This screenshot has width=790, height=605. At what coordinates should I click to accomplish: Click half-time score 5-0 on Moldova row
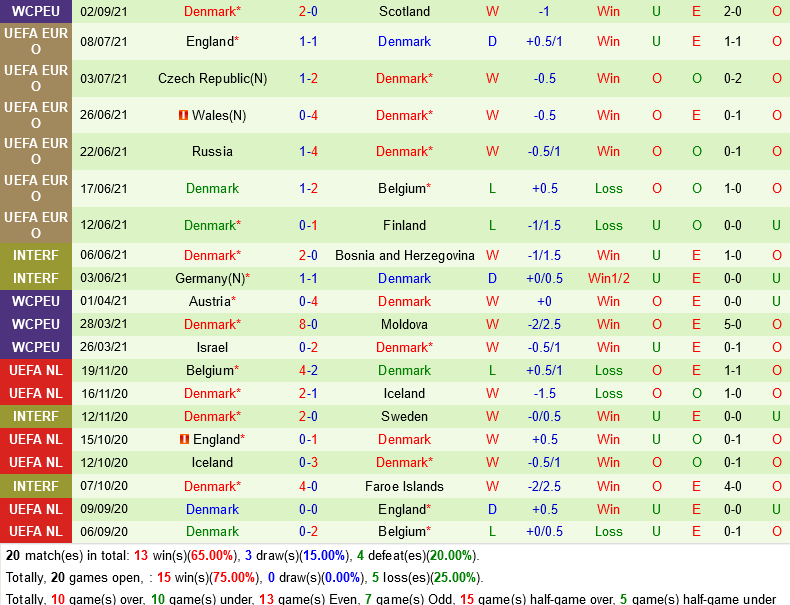click(x=733, y=324)
